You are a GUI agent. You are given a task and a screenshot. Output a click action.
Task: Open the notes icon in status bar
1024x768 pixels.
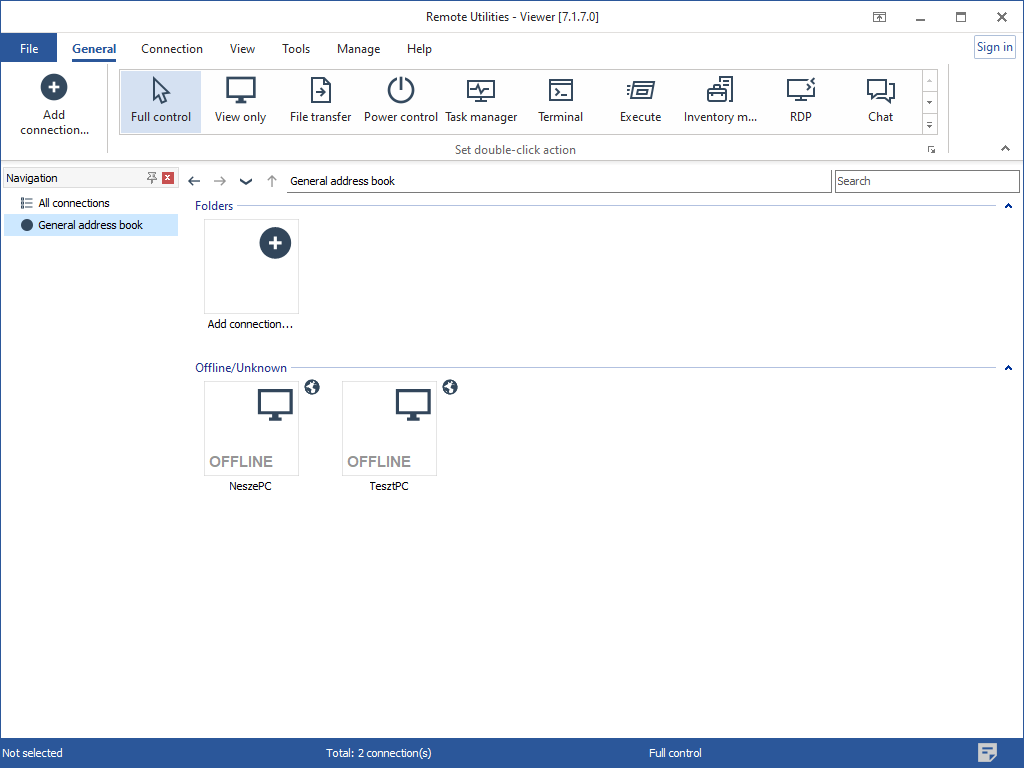point(987,752)
